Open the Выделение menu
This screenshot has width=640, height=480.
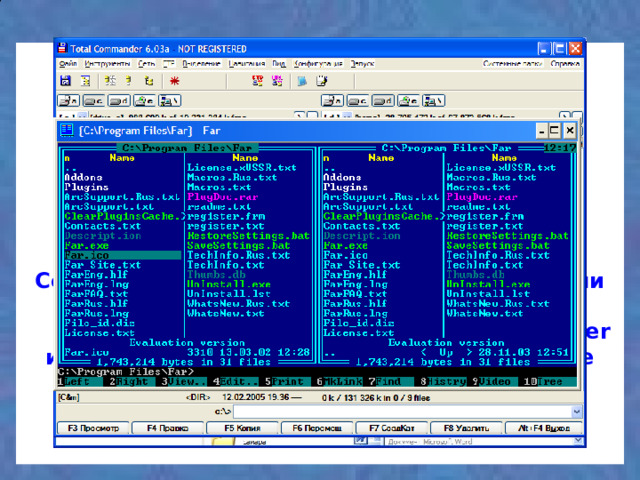pyautogui.click(x=201, y=64)
